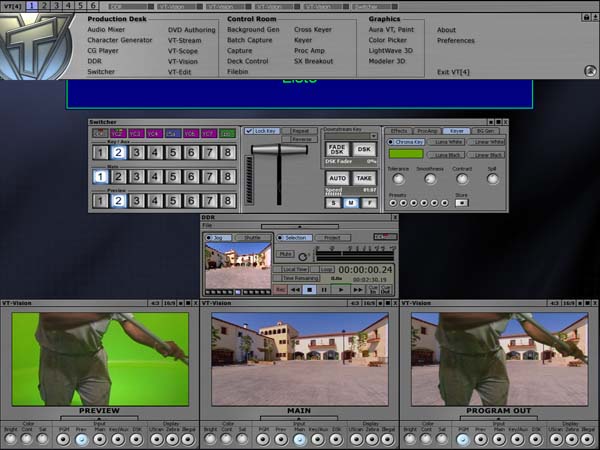The width and height of the screenshot is (600, 450).
Task: Click the DDR video thumbnail
Action: coord(238,266)
